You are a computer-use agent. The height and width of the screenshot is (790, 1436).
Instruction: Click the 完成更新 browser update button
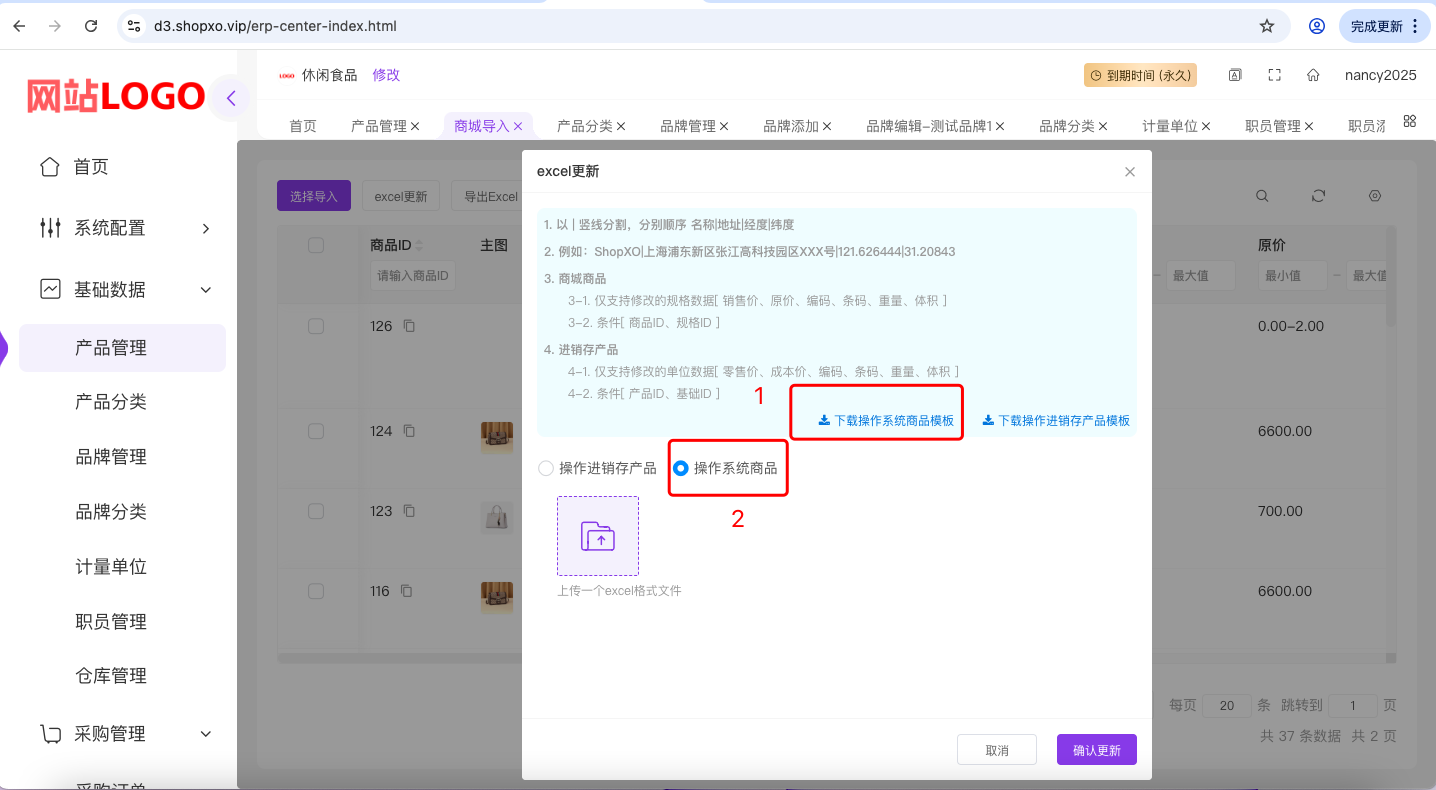(1384, 26)
